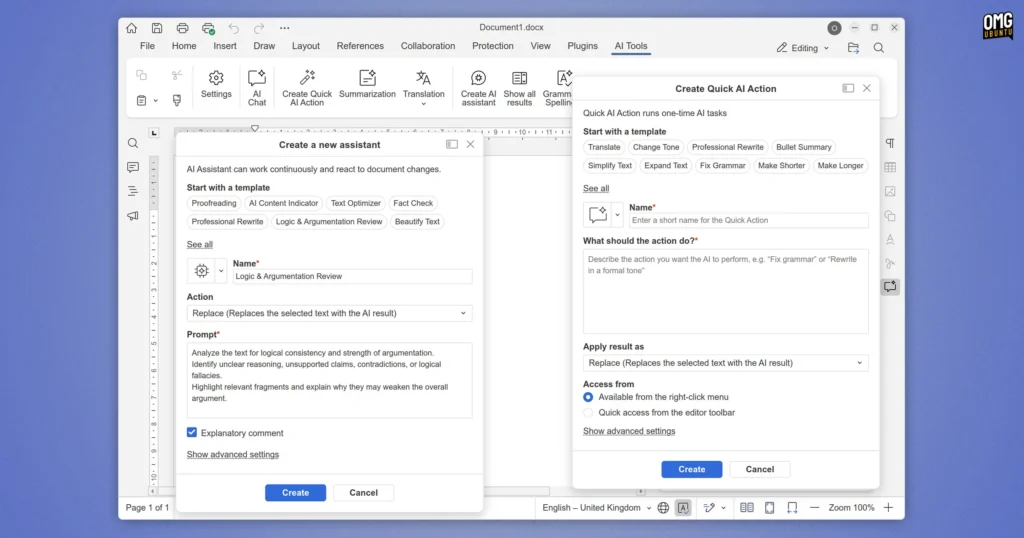Switch to the Plugins tab
Image resolution: width=1024 pixels, height=538 pixels.
[x=582, y=46]
